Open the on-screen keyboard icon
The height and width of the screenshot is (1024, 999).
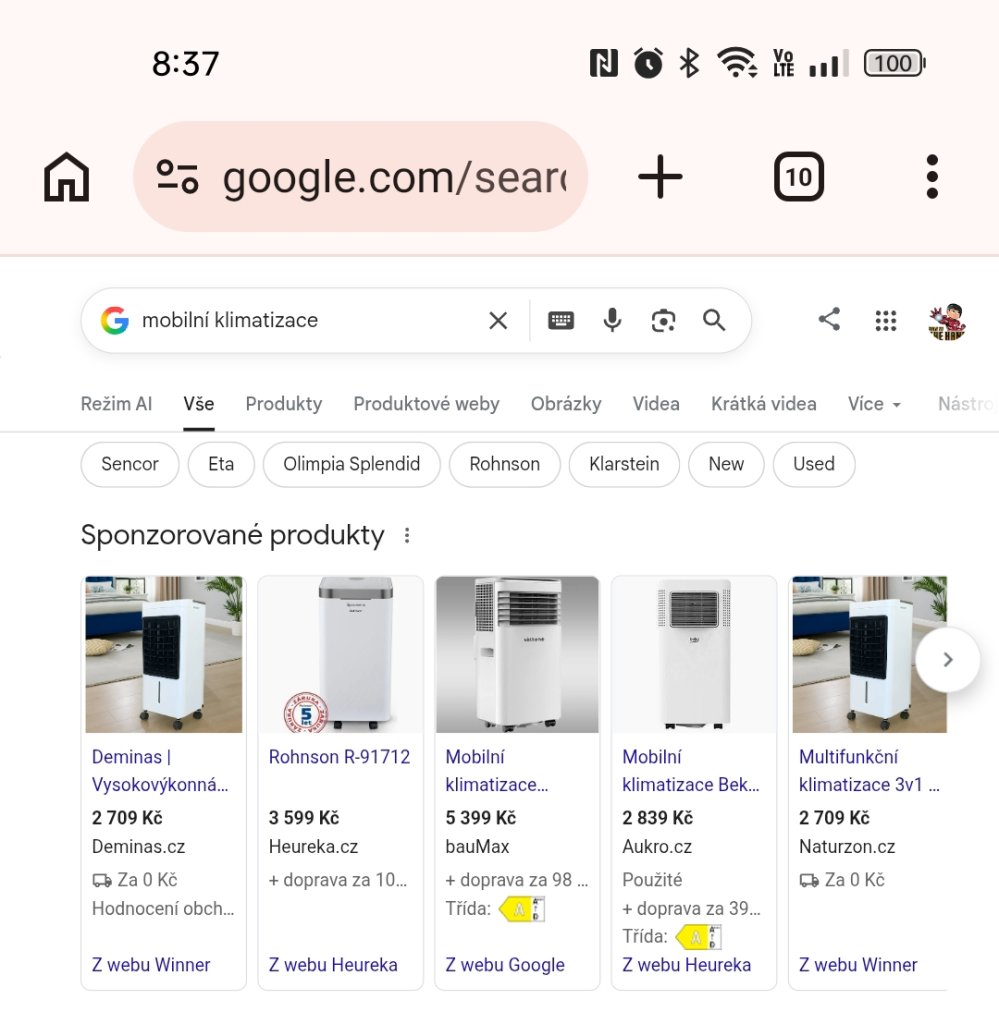pos(561,321)
